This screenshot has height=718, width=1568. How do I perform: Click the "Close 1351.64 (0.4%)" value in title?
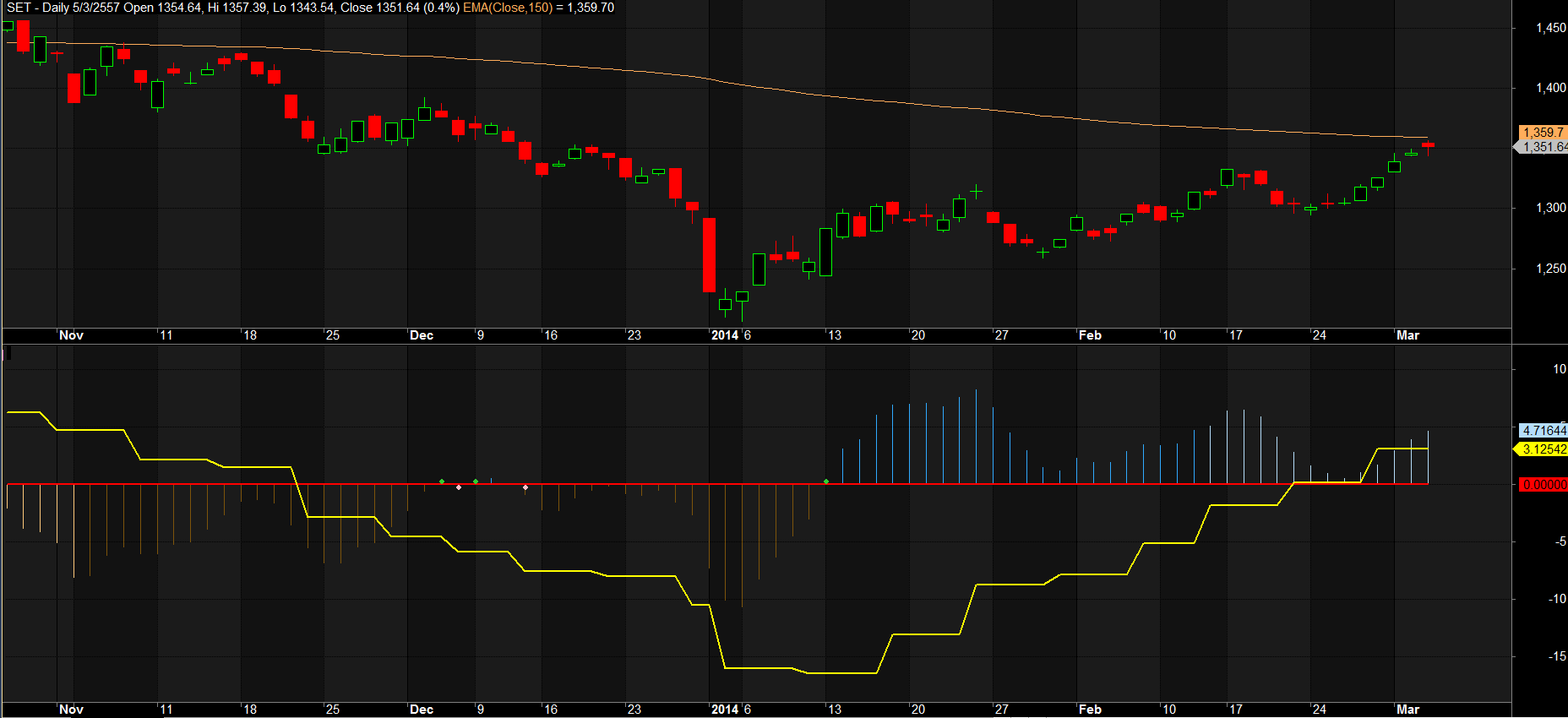pos(400,8)
